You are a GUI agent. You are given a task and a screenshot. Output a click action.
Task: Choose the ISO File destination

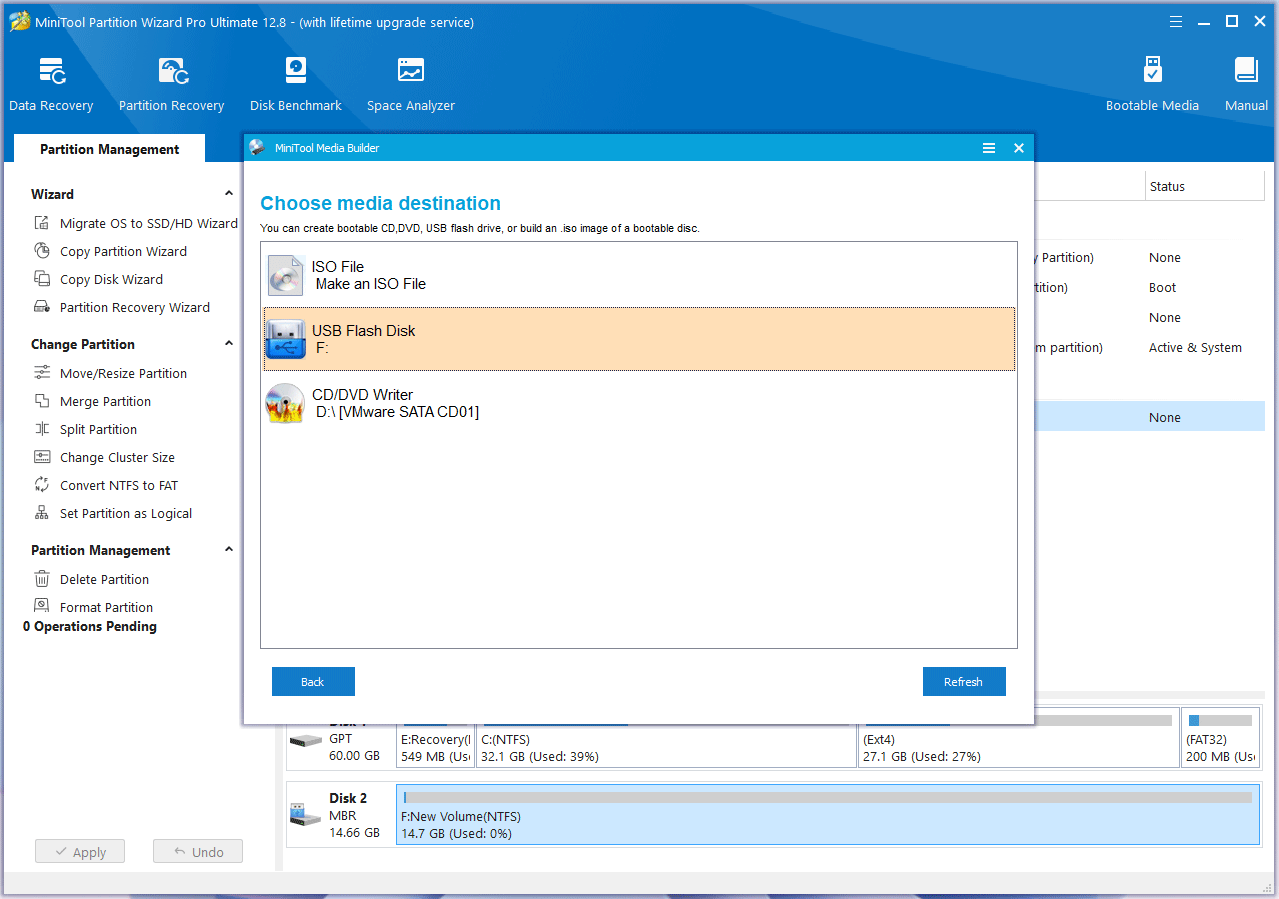(639, 275)
